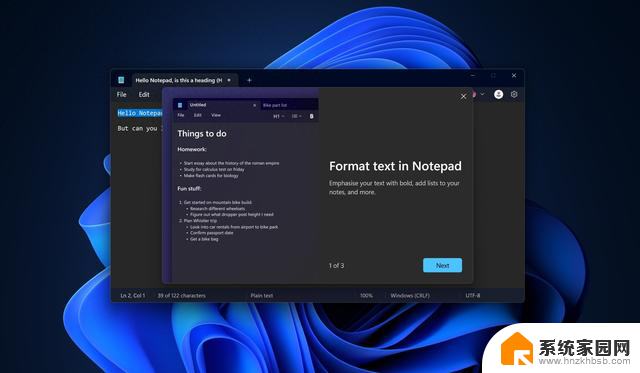Click the '1 of 3' page indicator
The height and width of the screenshot is (373, 640).
click(336, 266)
